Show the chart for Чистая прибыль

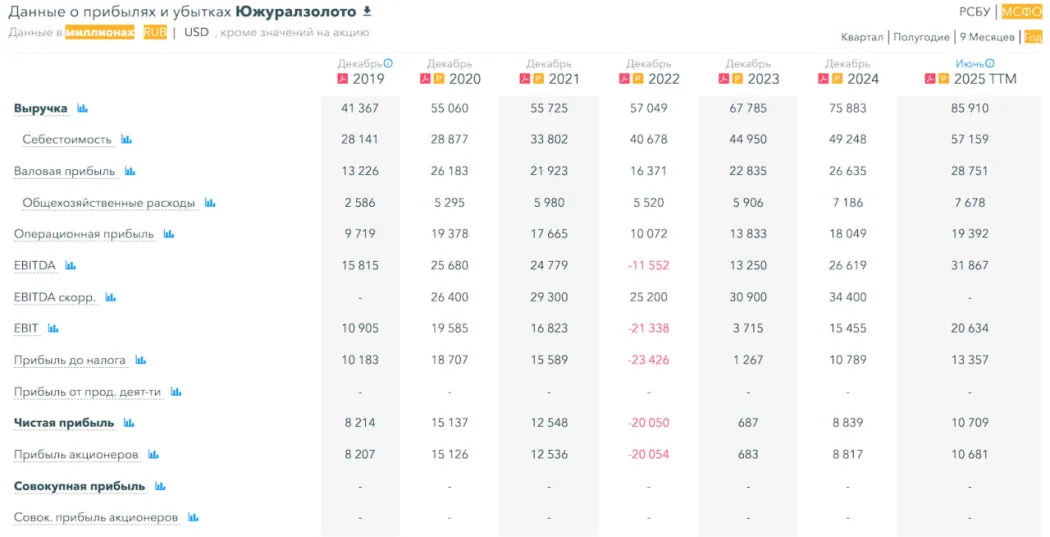tap(129, 423)
